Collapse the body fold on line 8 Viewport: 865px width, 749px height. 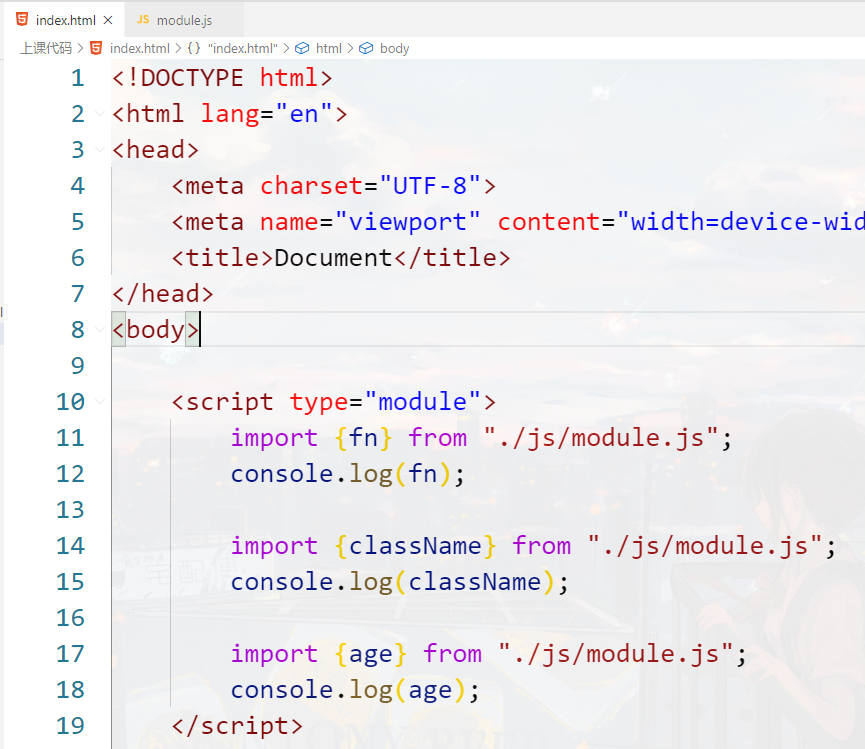tap(100, 329)
